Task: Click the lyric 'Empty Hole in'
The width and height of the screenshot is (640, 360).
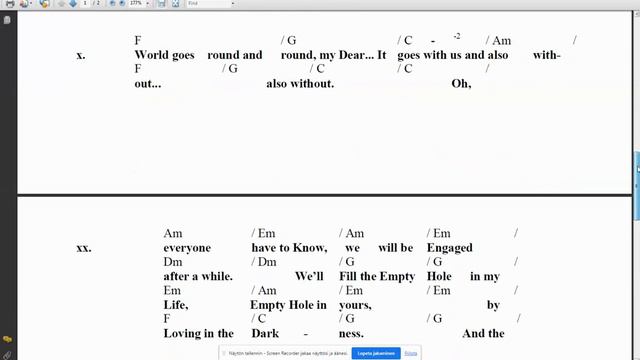Action: pos(288,305)
